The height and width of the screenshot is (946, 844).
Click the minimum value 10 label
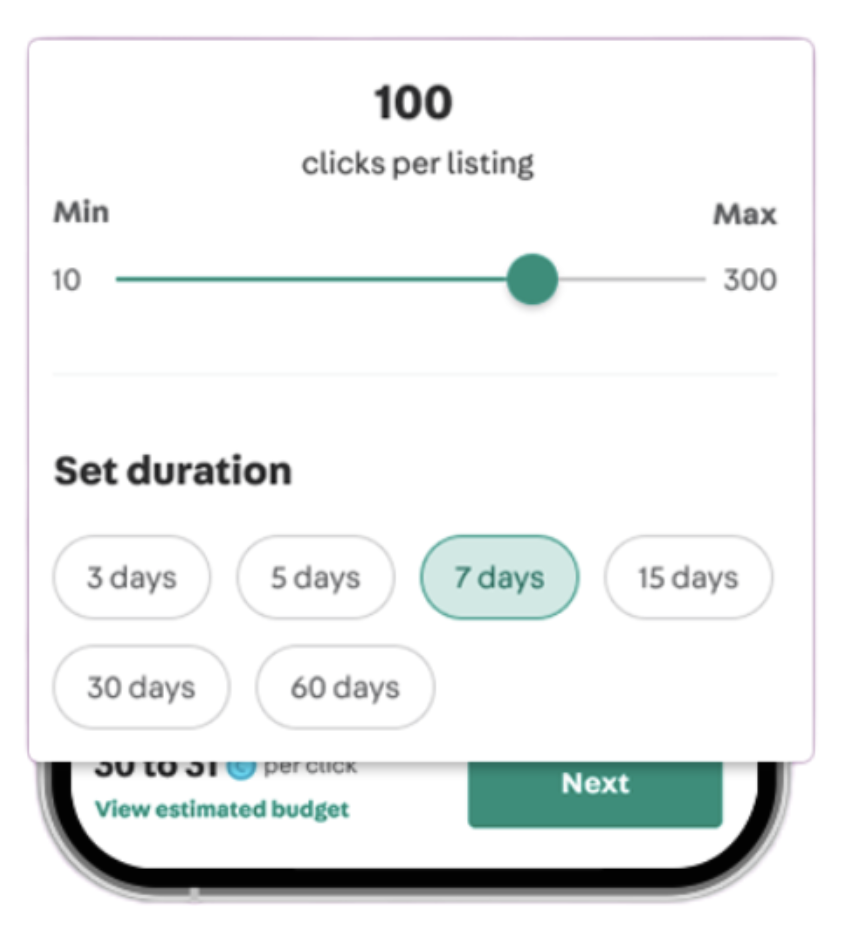(x=67, y=280)
